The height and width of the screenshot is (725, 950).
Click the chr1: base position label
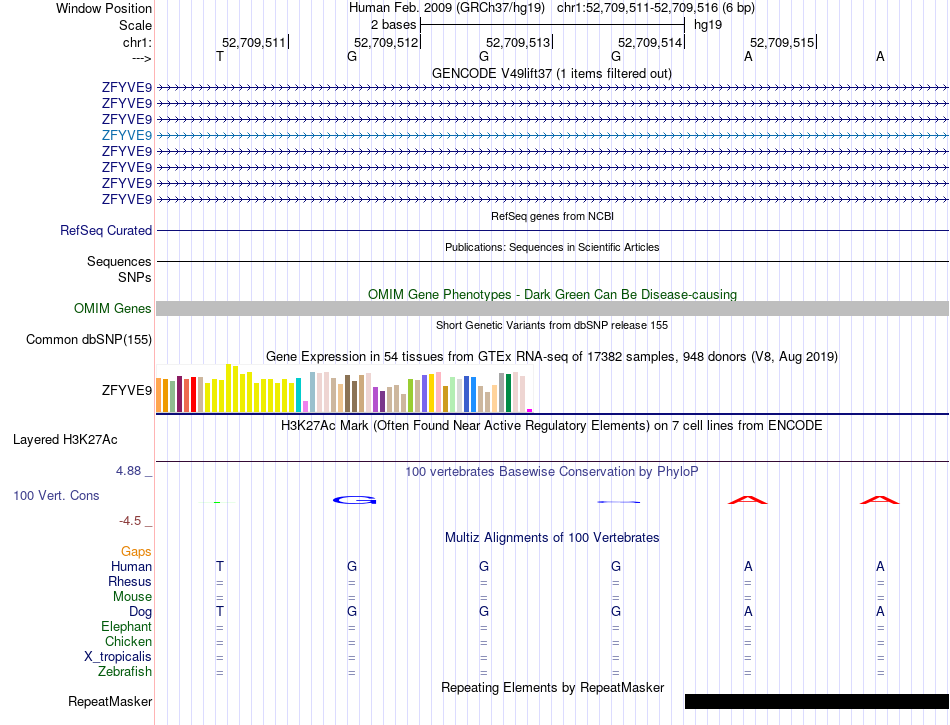tap(137, 42)
